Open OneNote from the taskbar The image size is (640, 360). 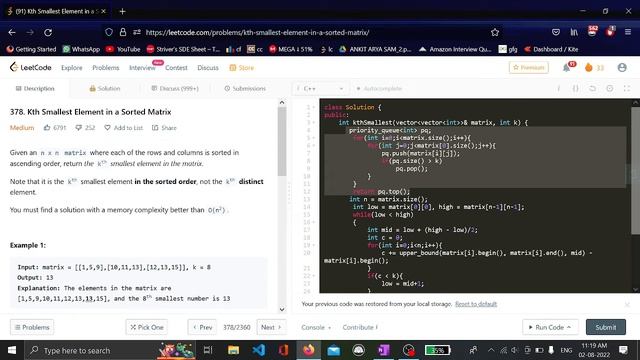tap(383, 350)
